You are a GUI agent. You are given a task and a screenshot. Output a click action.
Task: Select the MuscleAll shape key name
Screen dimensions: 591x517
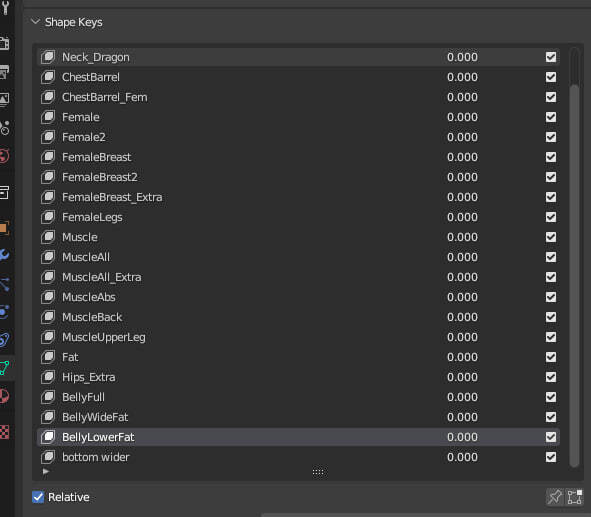point(86,257)
